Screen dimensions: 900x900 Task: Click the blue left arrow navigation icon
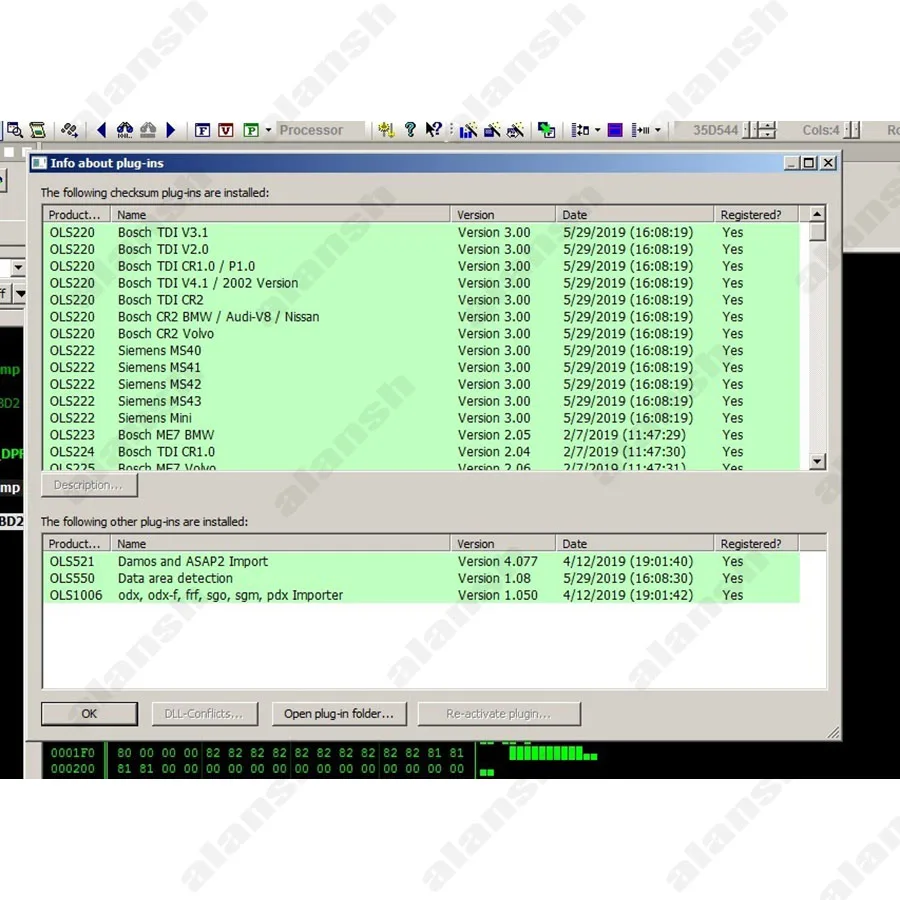click(102, 130)
